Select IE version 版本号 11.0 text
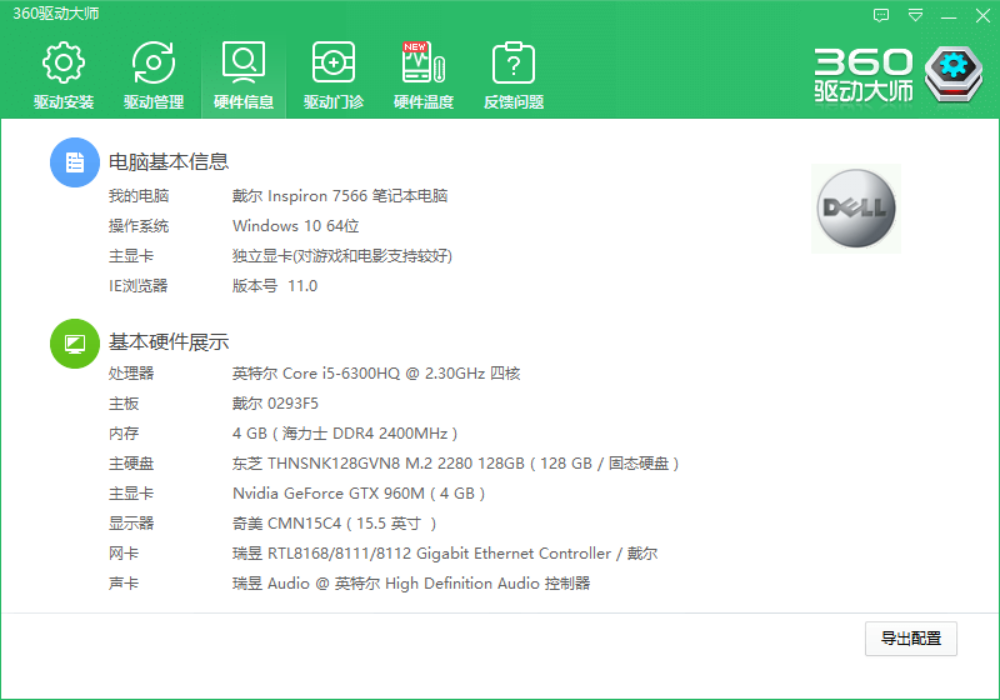This screenshot has width=1000, height=700. point(275,286)
